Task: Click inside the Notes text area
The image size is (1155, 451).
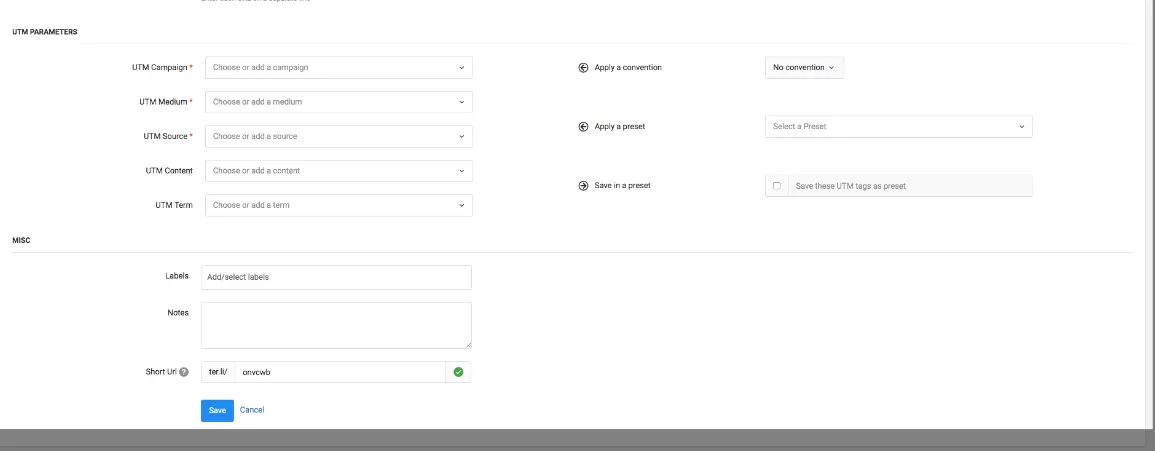Action: click(336, 325)
